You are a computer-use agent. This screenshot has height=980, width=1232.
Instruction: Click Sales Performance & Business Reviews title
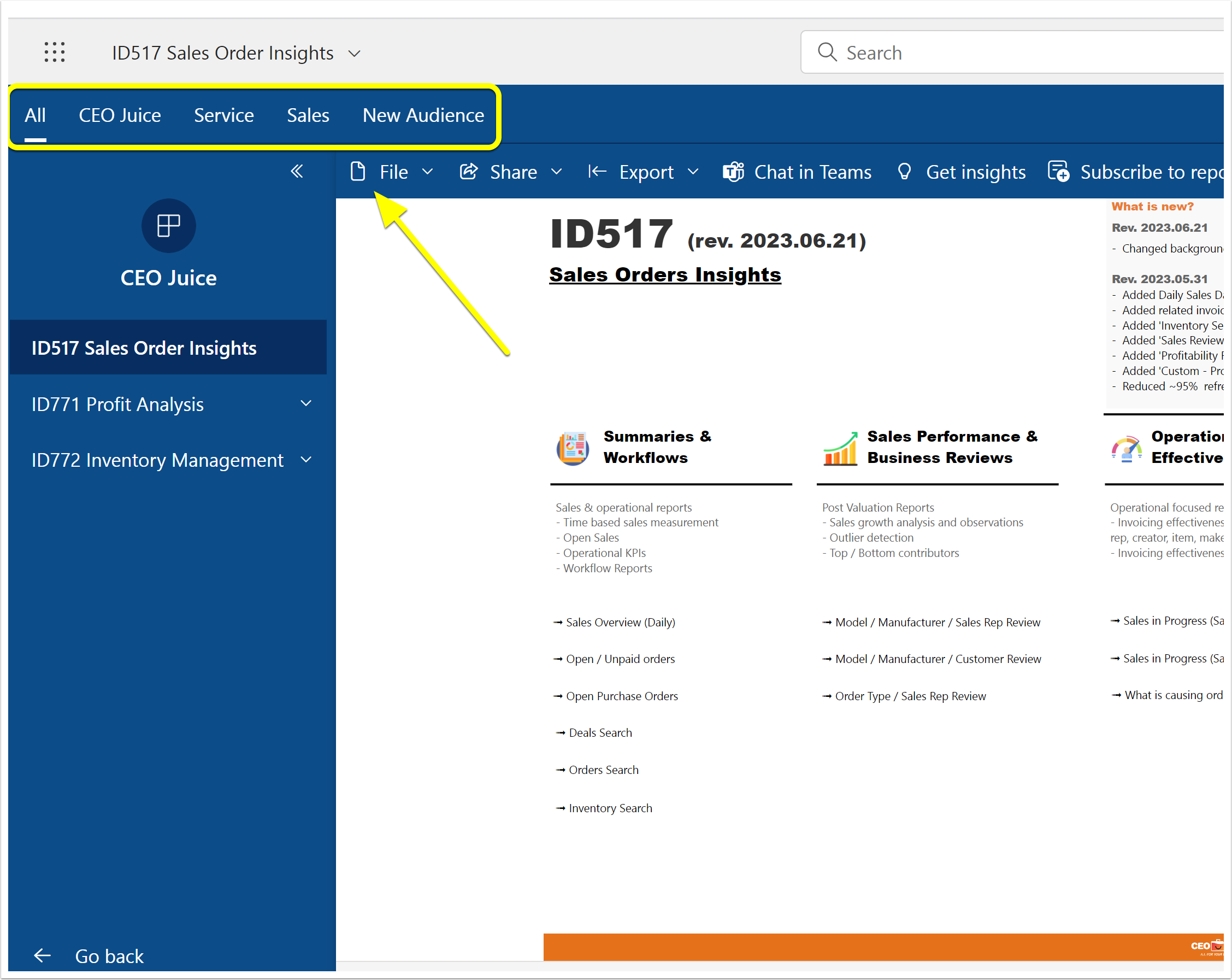(952, 447)
